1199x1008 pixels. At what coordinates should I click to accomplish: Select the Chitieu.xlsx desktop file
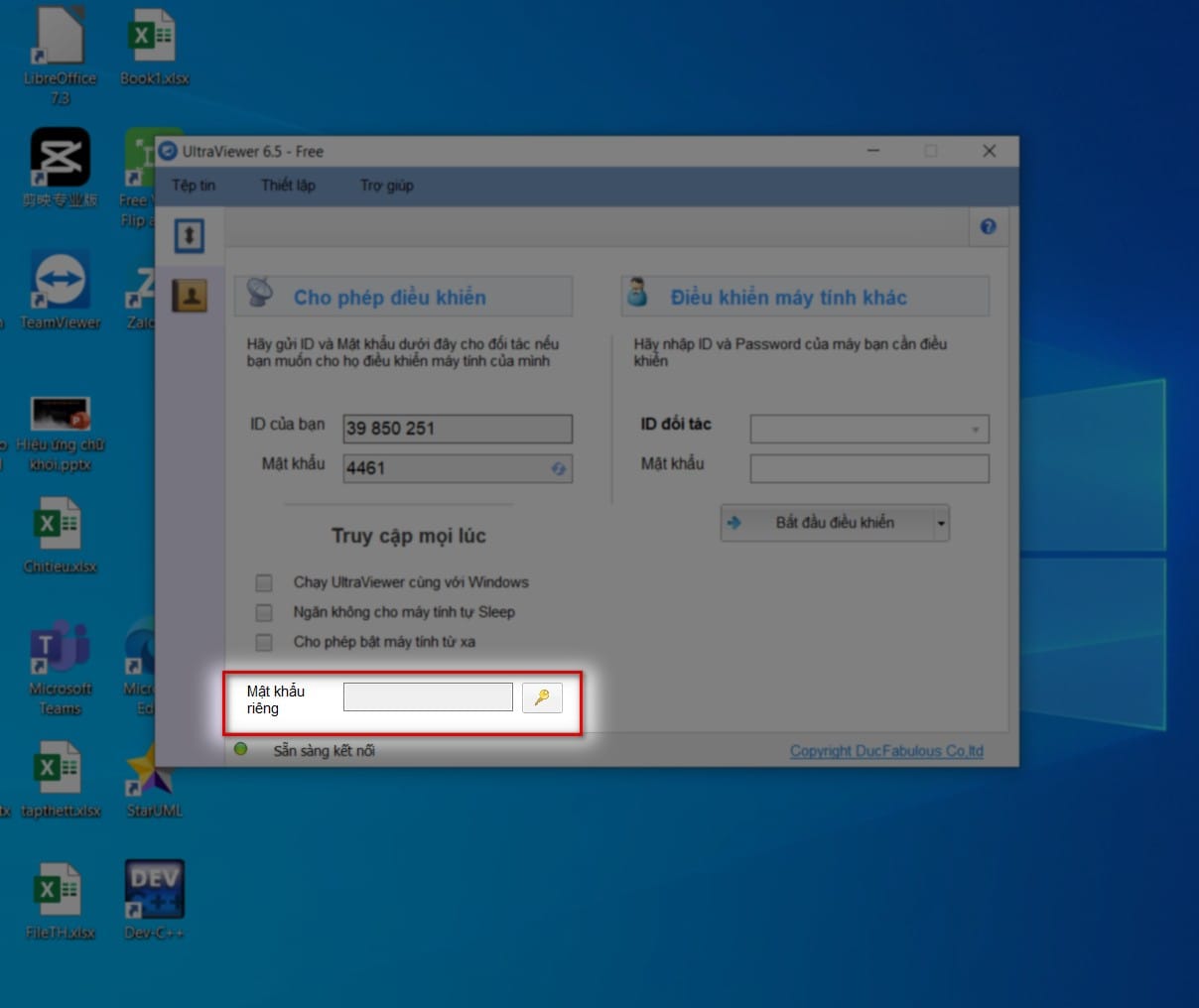click(x=60, y=536)
